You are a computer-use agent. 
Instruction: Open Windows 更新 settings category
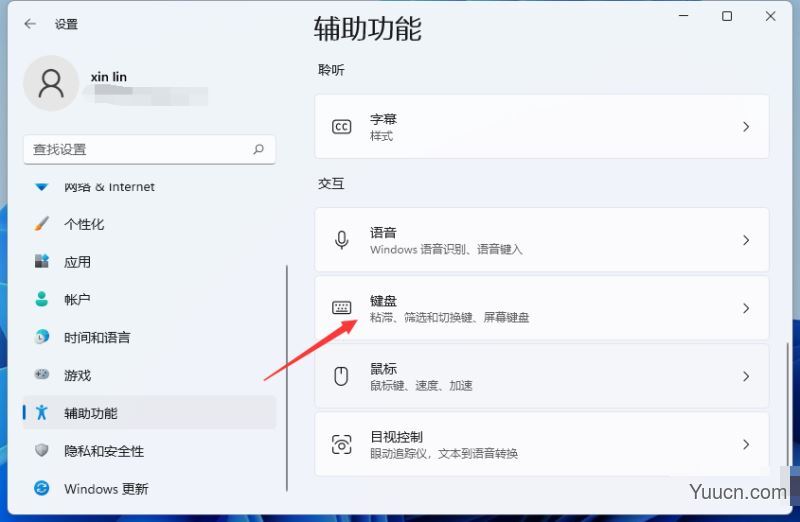(149, 488)
